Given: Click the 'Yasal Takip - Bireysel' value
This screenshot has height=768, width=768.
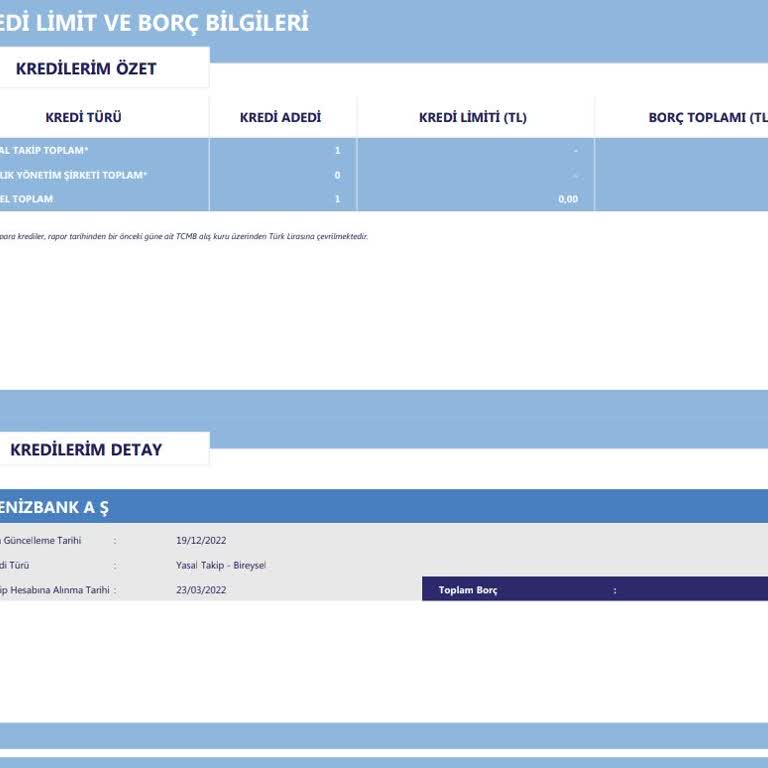Looking at the screenshot, I should (x=221, y=565).
